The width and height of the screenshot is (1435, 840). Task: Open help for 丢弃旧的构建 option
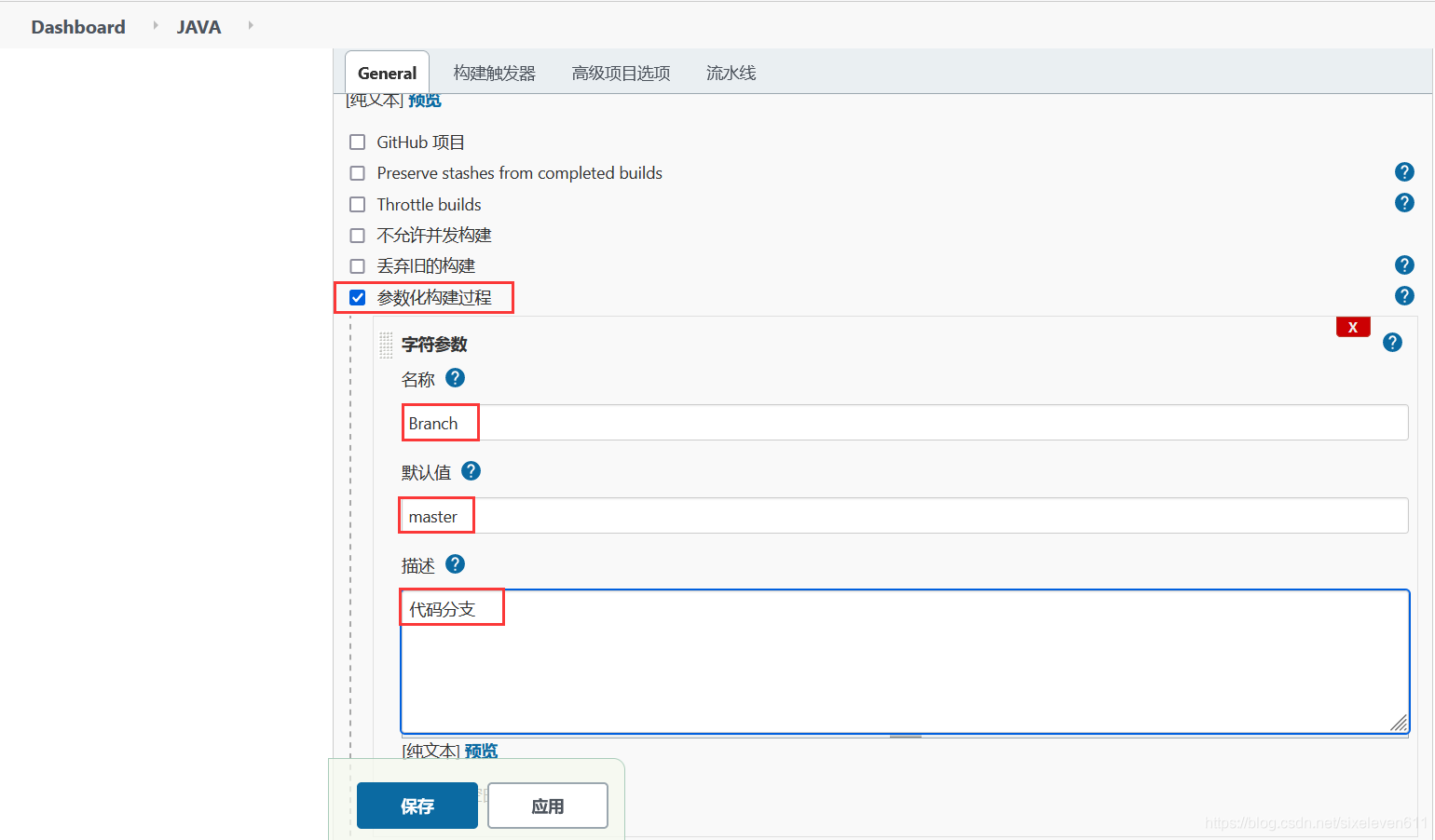point(1404,265)
